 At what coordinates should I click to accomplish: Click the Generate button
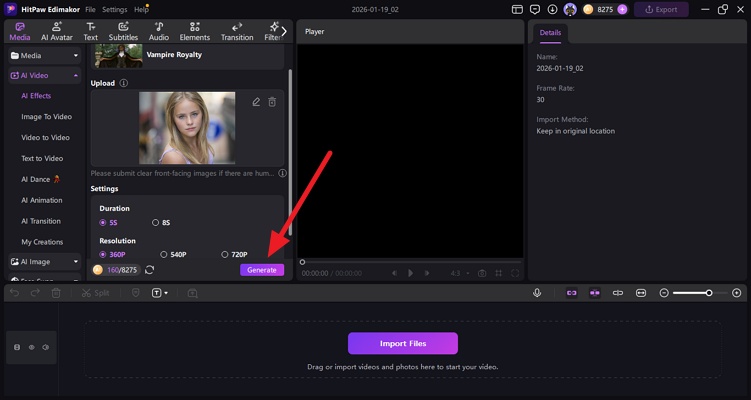pos(262,270)
